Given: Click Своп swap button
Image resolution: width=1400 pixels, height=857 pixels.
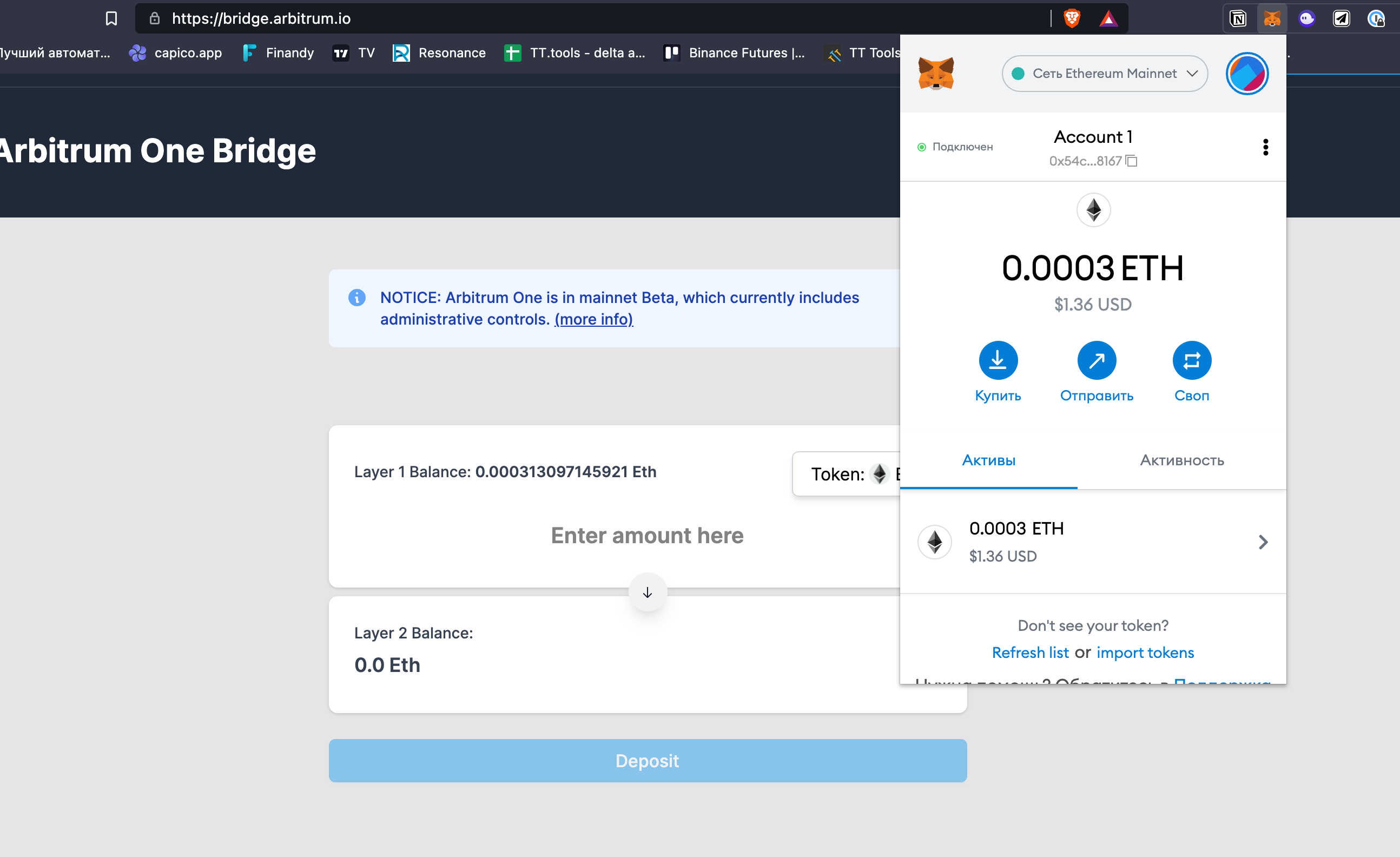Looking at the screenshot, I should (1192, 372).
